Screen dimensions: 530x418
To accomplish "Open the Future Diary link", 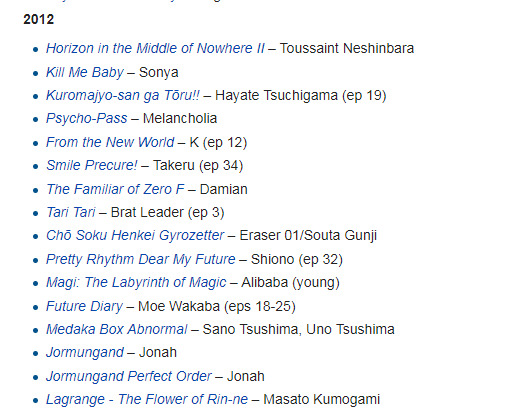I will 84,306.
